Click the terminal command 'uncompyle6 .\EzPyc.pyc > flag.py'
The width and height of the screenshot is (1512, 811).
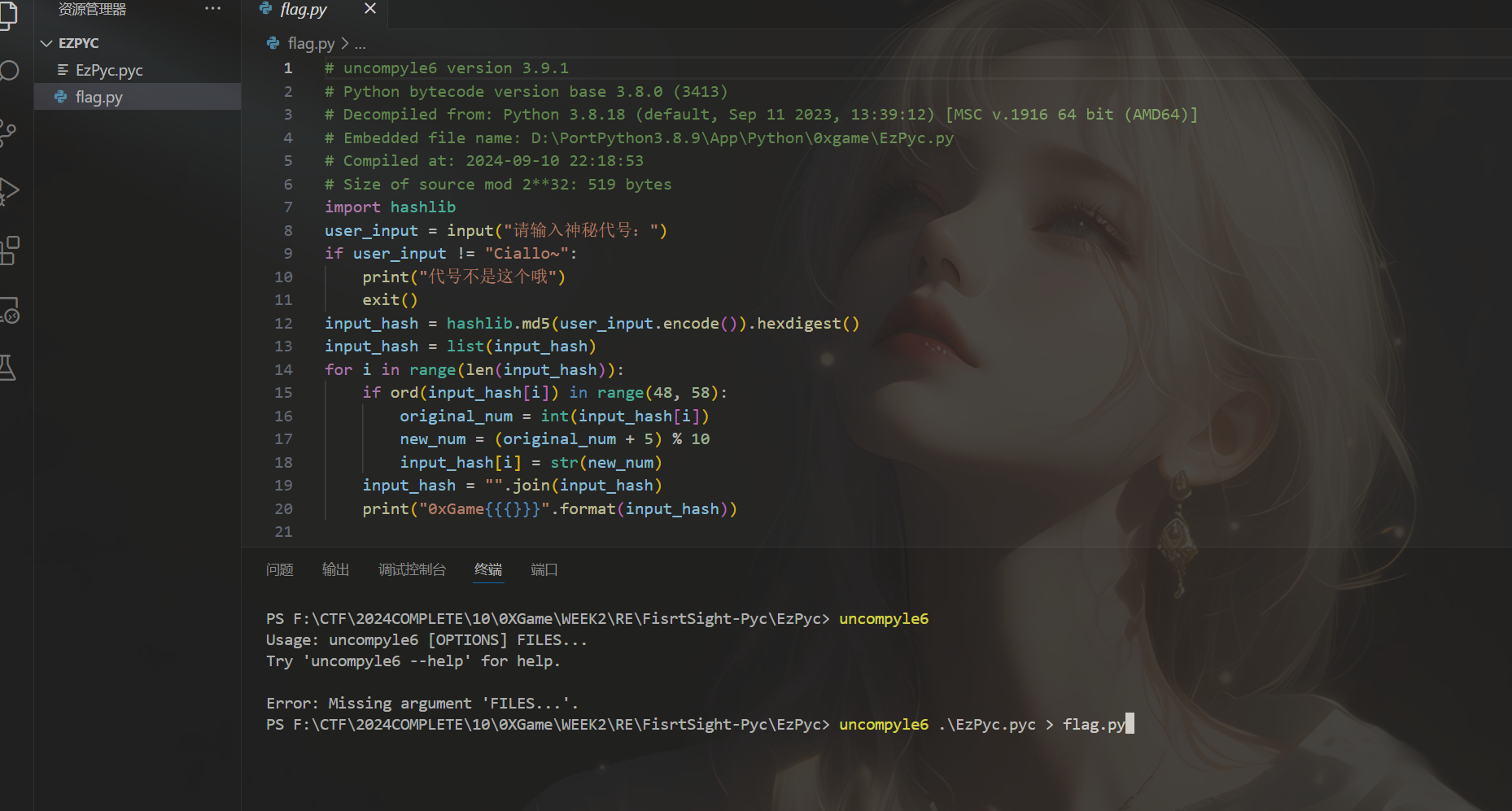[982, 724]
